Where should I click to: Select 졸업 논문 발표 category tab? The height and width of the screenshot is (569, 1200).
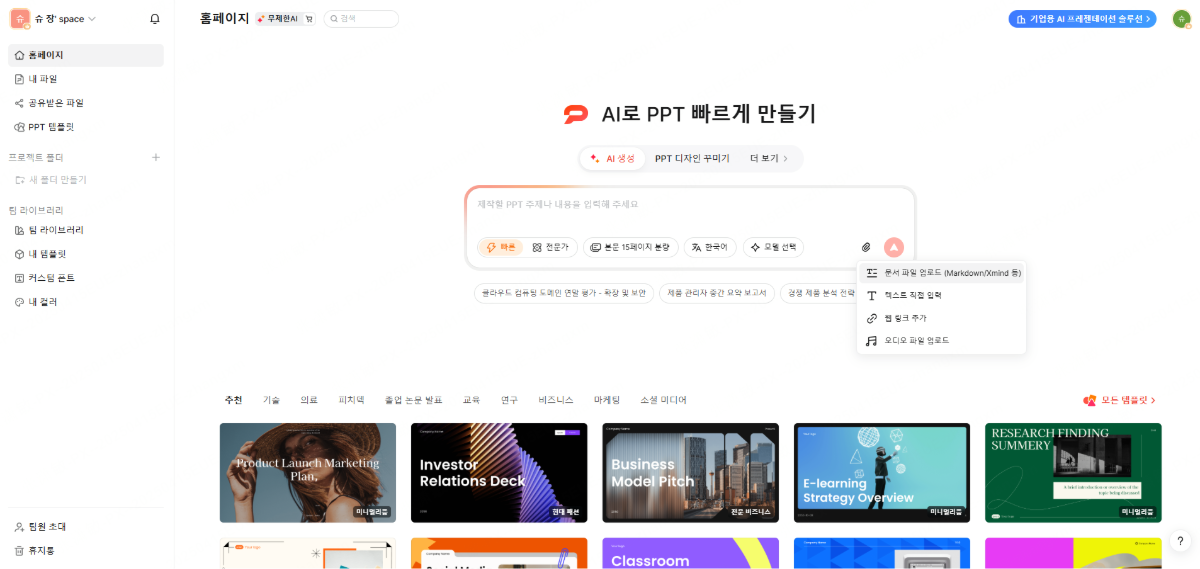413,400
